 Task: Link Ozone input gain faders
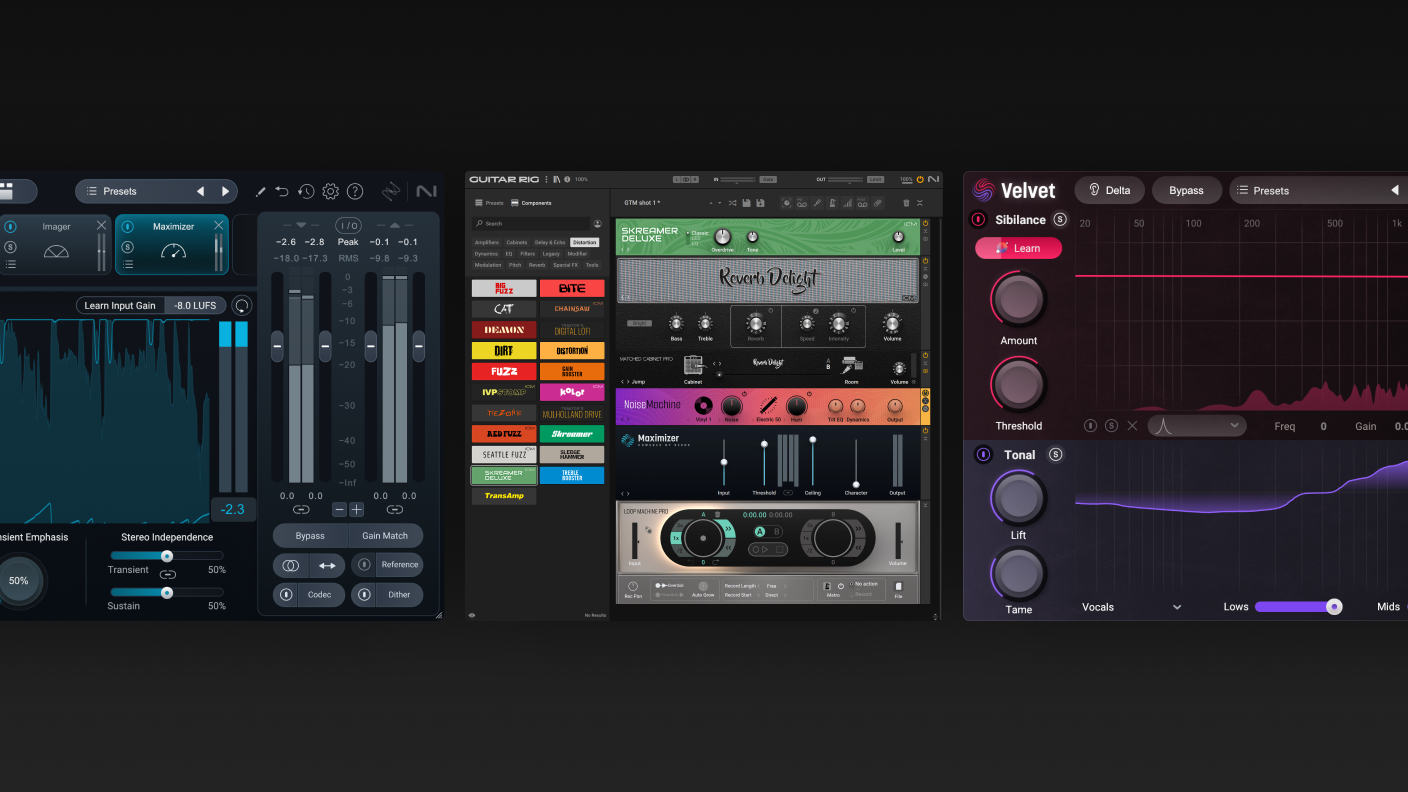click(x=301, y=510)
